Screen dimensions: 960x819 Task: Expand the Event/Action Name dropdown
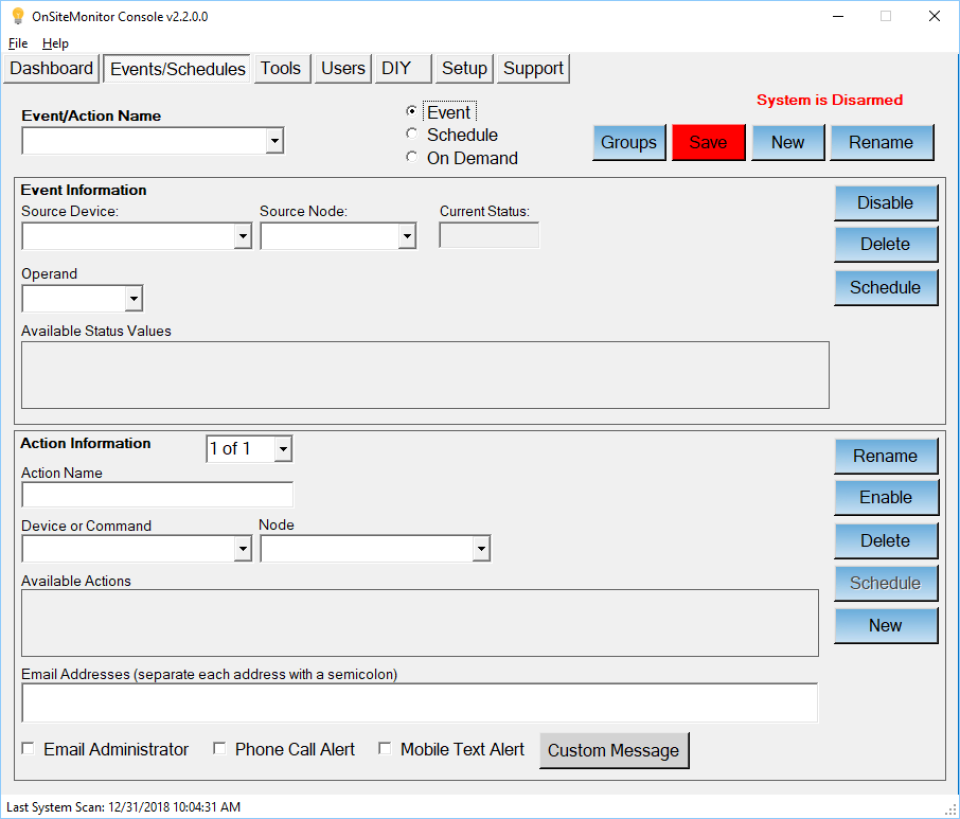coord(274,141)
